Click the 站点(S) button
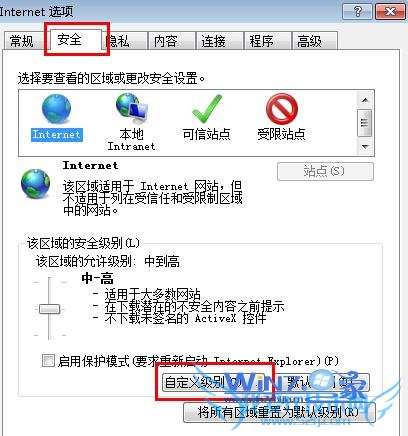The image size is (408, 436). click(325, 171)
